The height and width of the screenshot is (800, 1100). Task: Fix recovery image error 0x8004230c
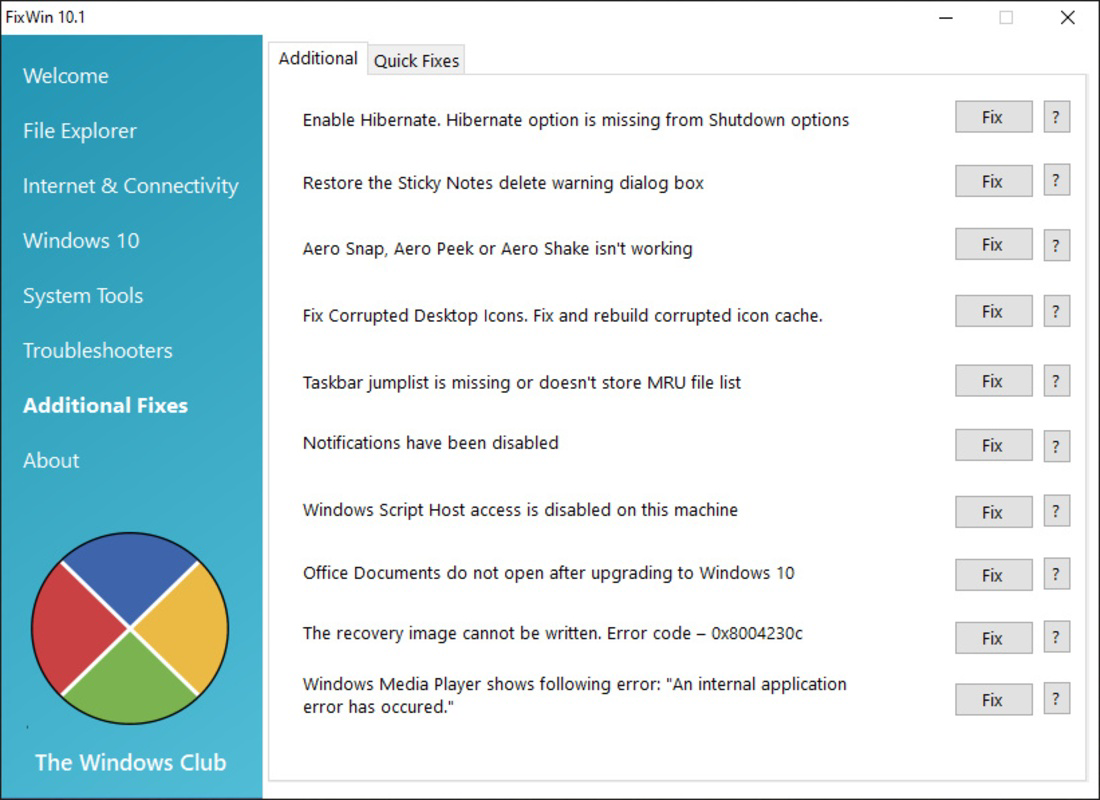(993, 638)
